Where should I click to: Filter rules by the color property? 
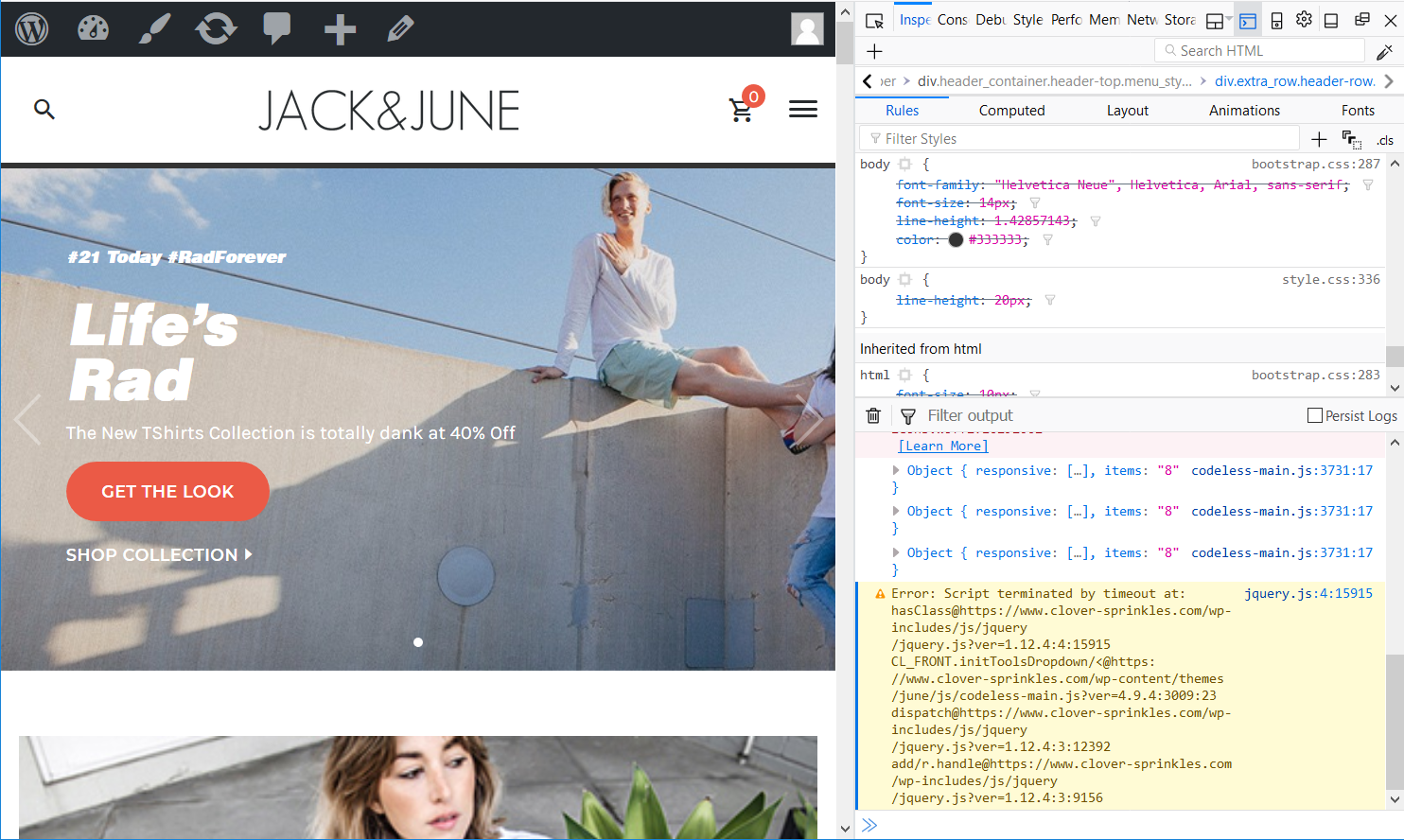(x=1048, y=240)
